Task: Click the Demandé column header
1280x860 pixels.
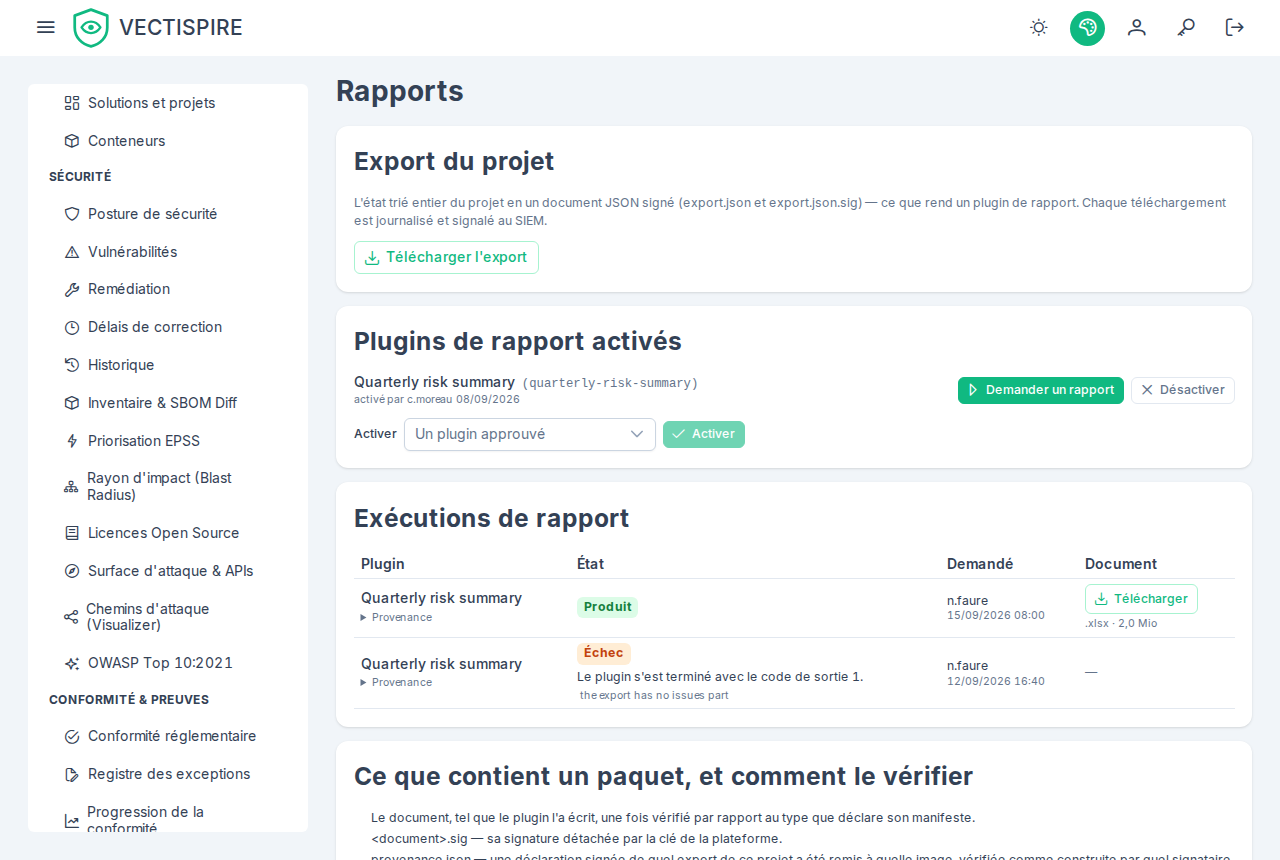Action: (x=980, y=564)
